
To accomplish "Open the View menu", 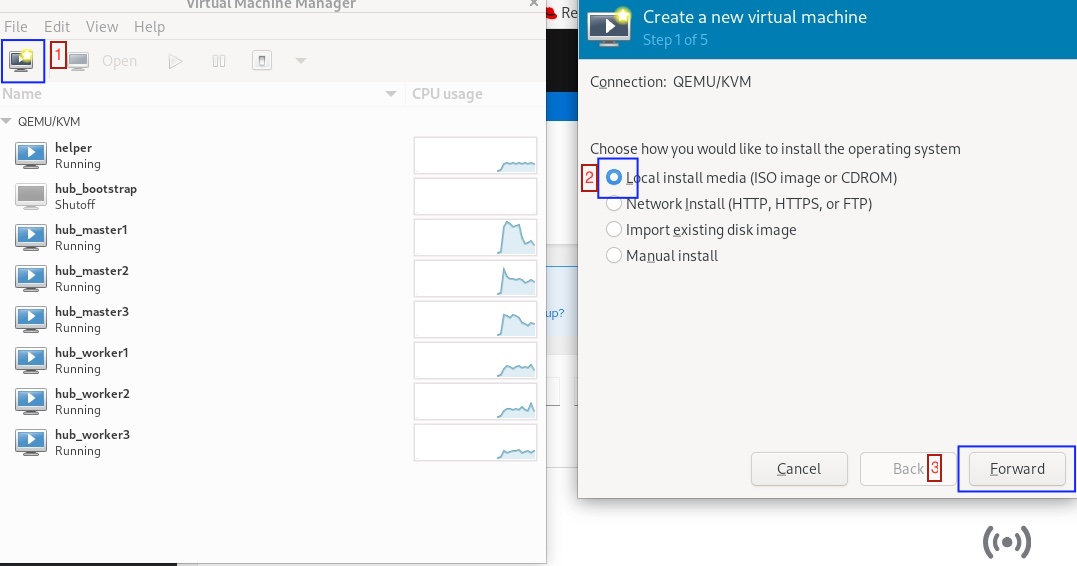I will click(x=102, y=27).
